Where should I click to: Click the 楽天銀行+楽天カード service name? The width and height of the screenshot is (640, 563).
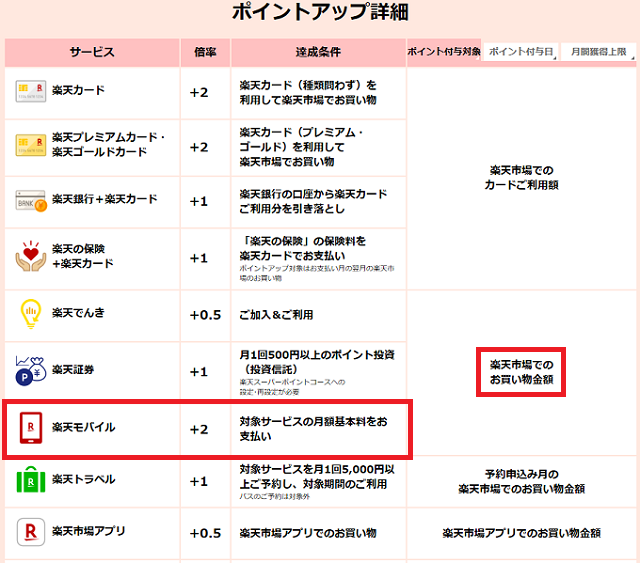104,199
